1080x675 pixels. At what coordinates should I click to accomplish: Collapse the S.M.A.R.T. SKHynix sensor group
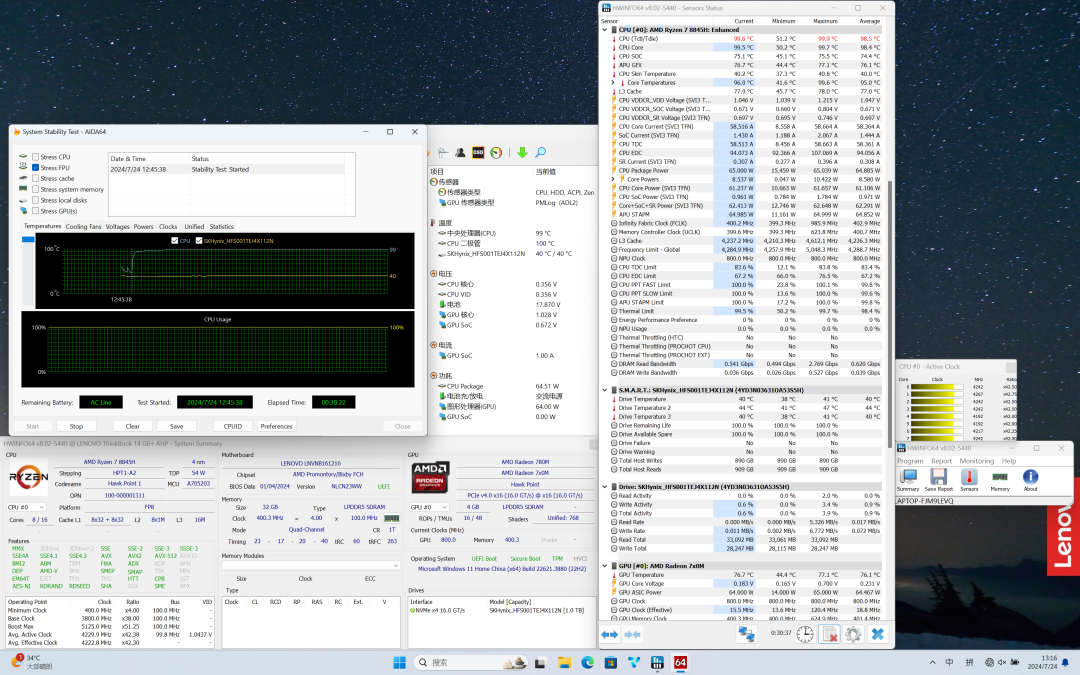tap(604, 389)
